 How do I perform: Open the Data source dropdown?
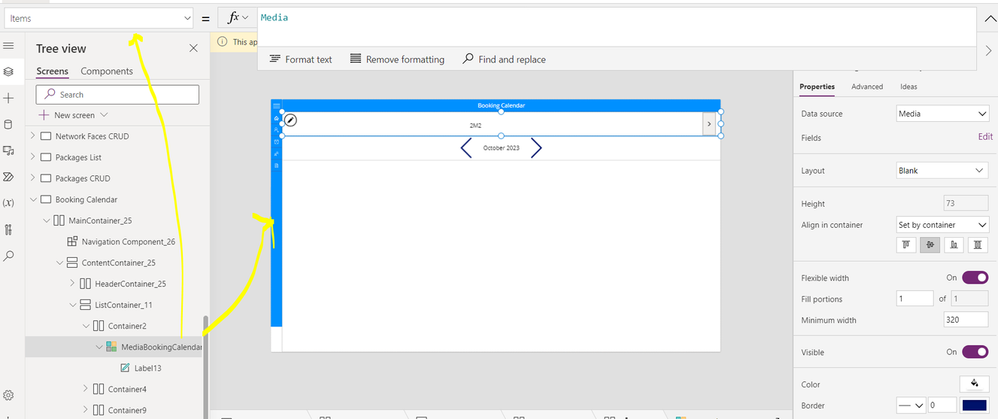click(941, 114)
